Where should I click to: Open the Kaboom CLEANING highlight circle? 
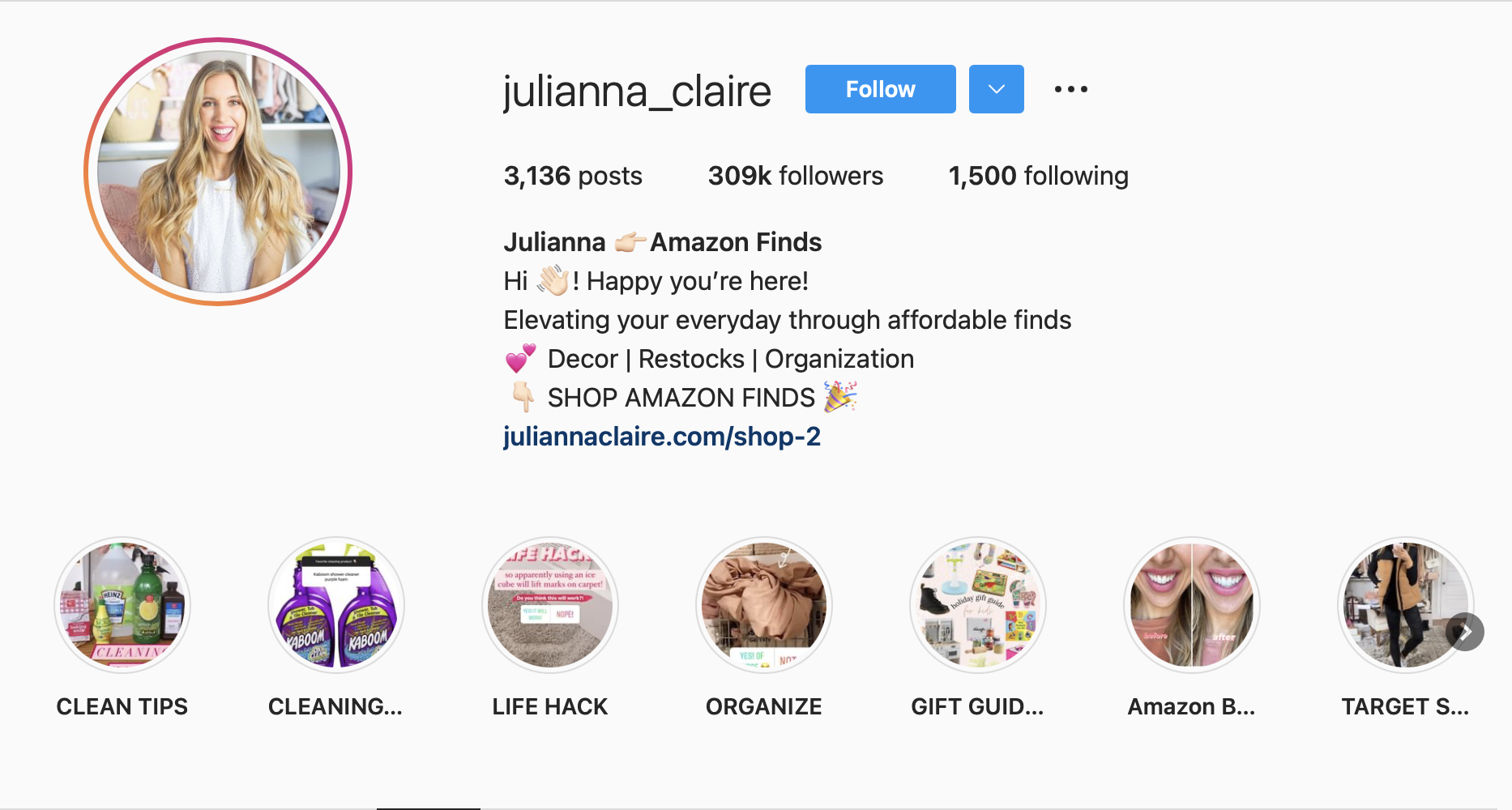(336, 605)
